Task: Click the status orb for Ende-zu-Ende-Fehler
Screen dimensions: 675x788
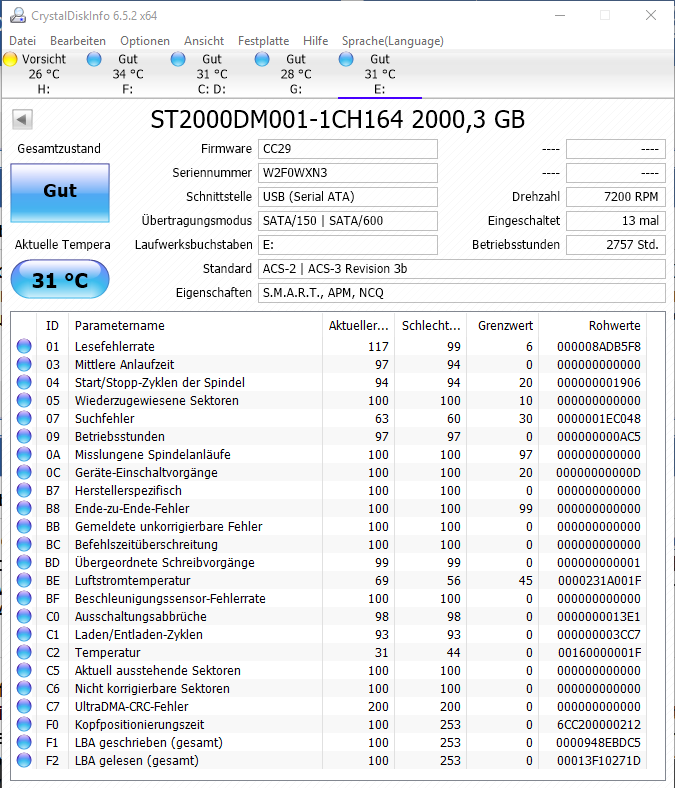Action: click(x=24, y=508)
